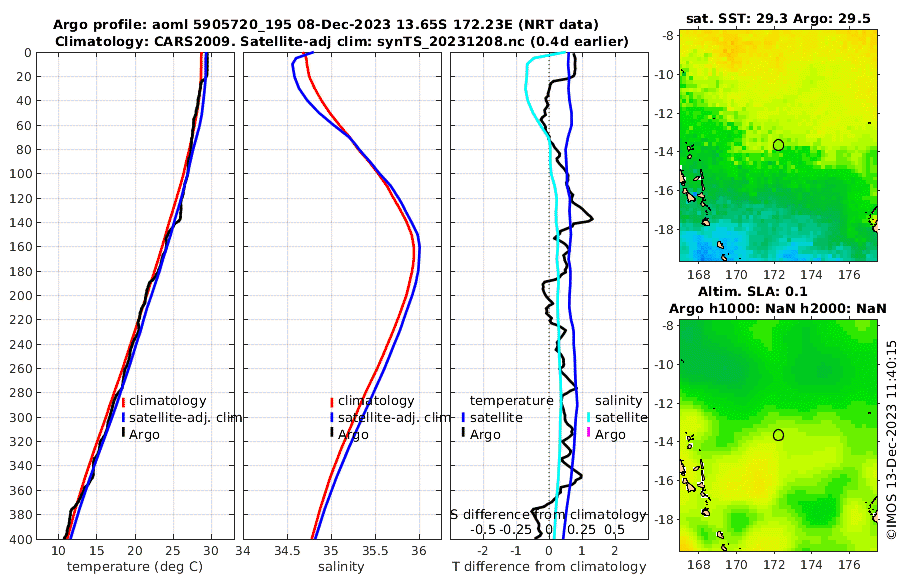This screenshot has height=580, width=900.
Task: Click the 'salinity' x-axis label
Action: (341, 567)
